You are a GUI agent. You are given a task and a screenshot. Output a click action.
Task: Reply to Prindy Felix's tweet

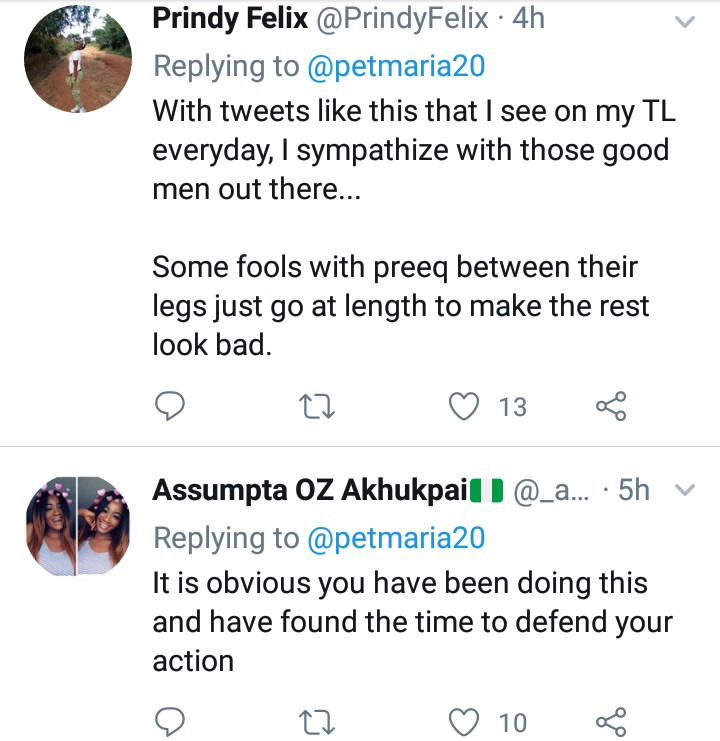[171, 406]
